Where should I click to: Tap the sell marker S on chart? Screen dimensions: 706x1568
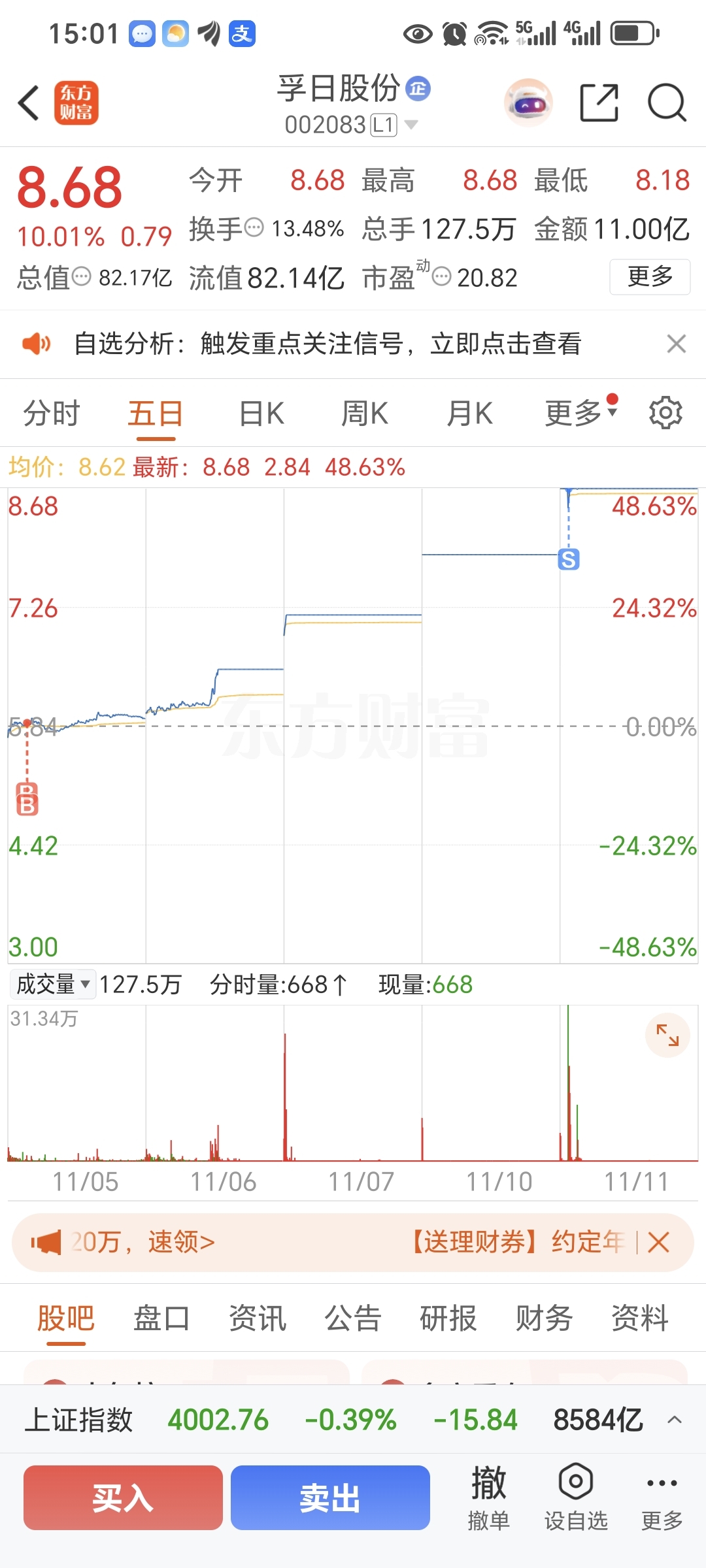pyautogui.click(x=568, y=560)
